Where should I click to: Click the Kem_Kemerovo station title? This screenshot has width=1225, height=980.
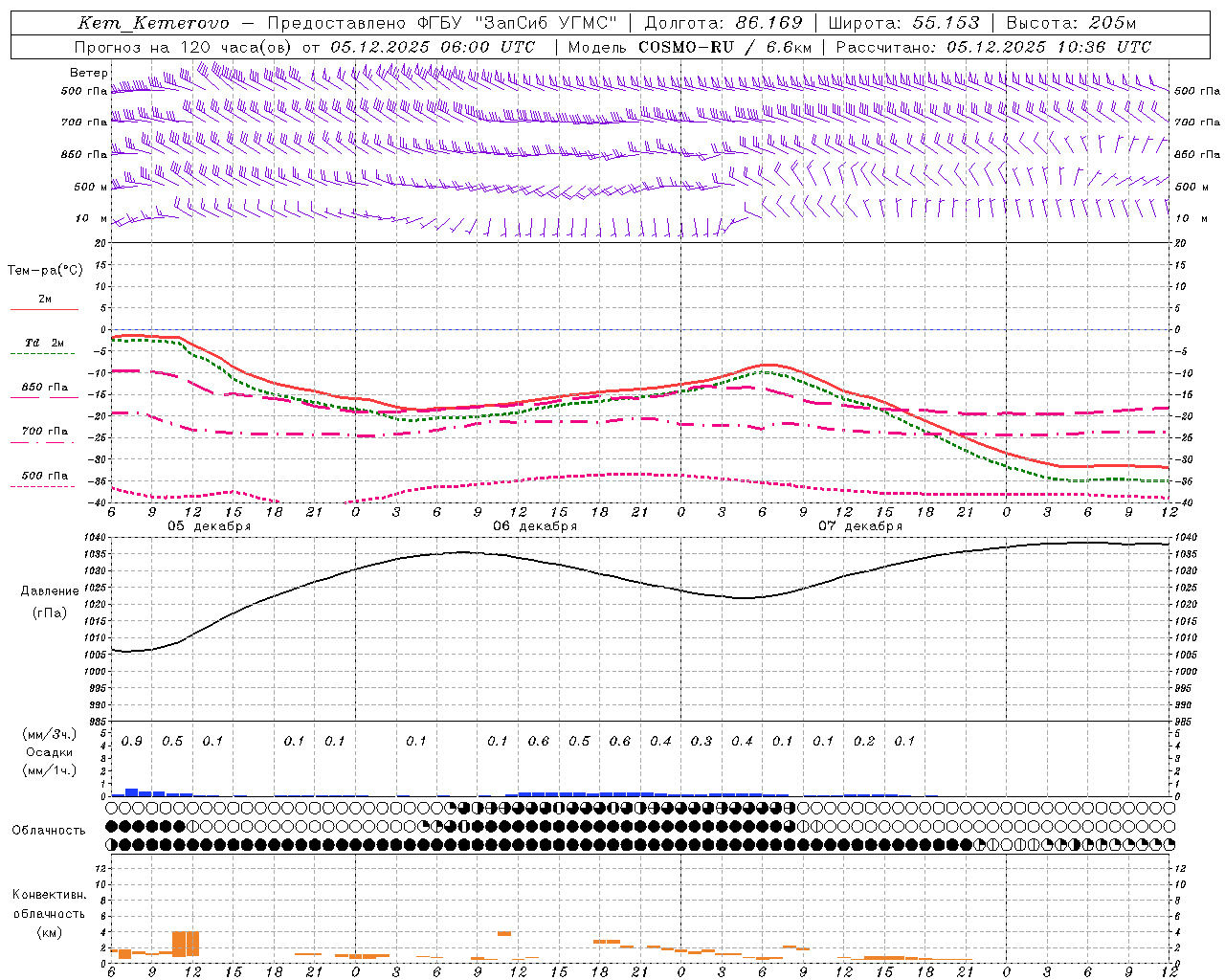point(153,23)
